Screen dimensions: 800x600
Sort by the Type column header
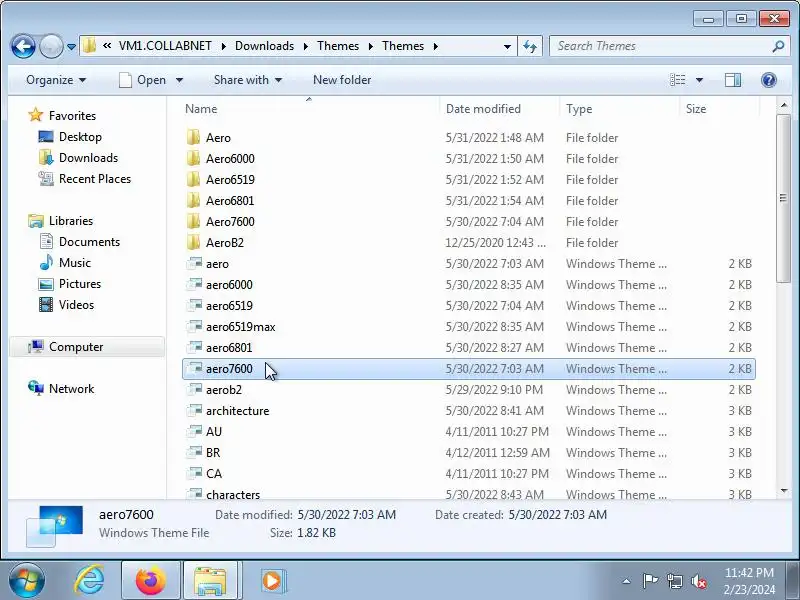point(619,109)
